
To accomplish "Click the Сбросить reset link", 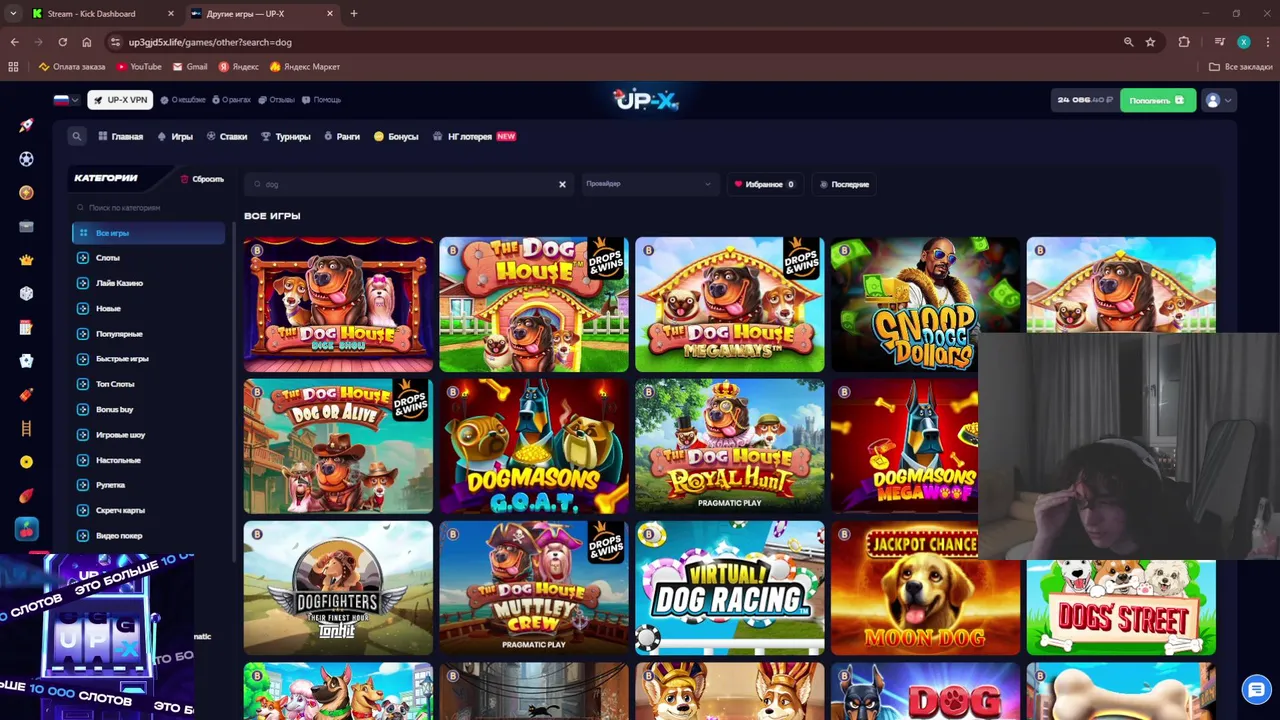I will (202, 179).
